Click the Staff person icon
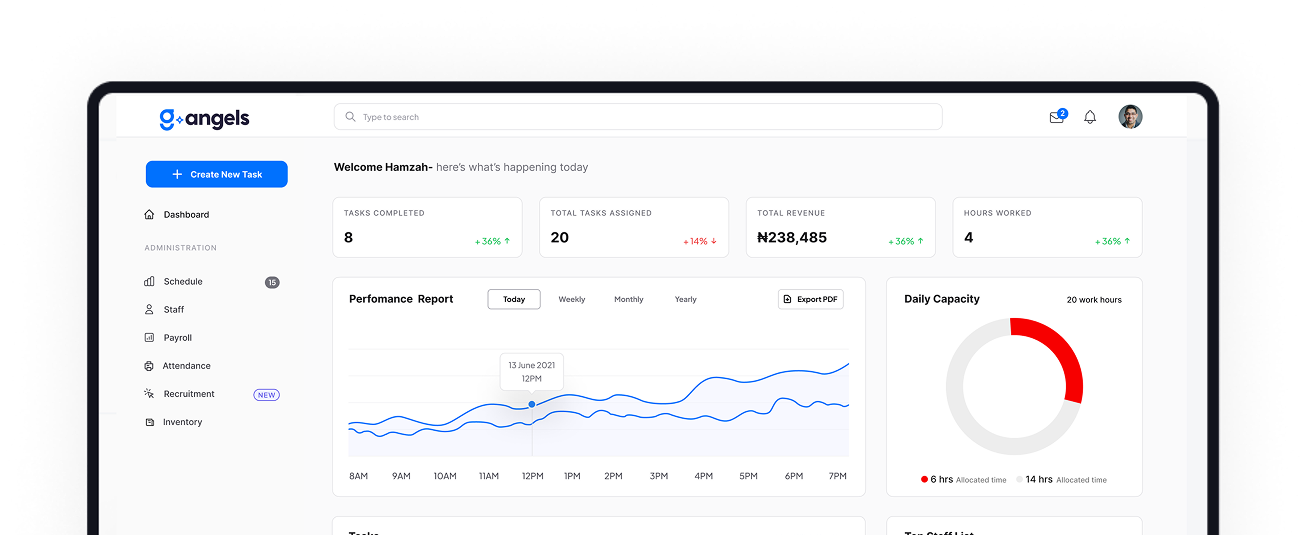Viewport: 1308px width, 535px height. (149, 310)
